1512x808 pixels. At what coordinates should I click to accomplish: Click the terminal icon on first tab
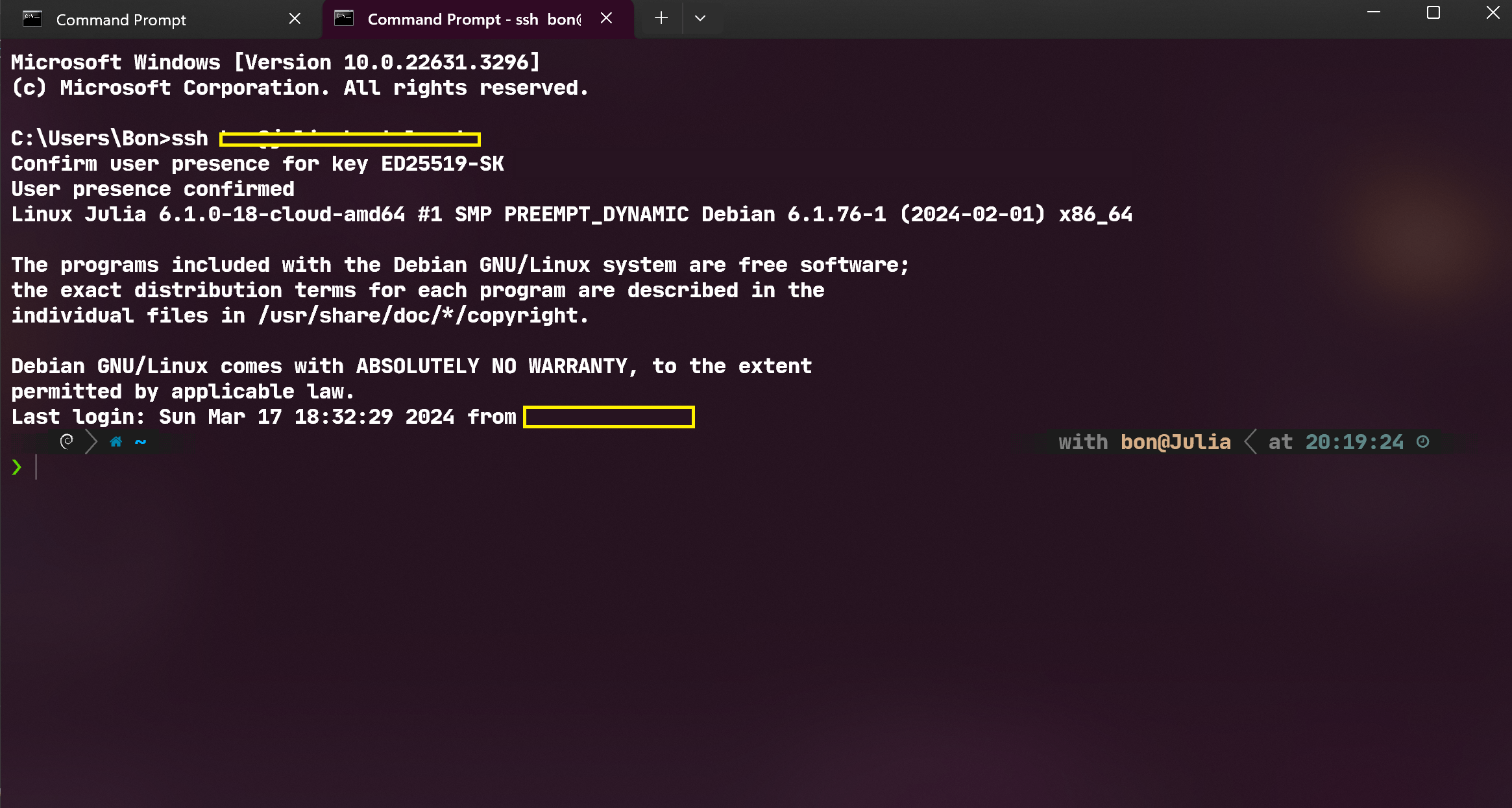[x=32, y=19]
